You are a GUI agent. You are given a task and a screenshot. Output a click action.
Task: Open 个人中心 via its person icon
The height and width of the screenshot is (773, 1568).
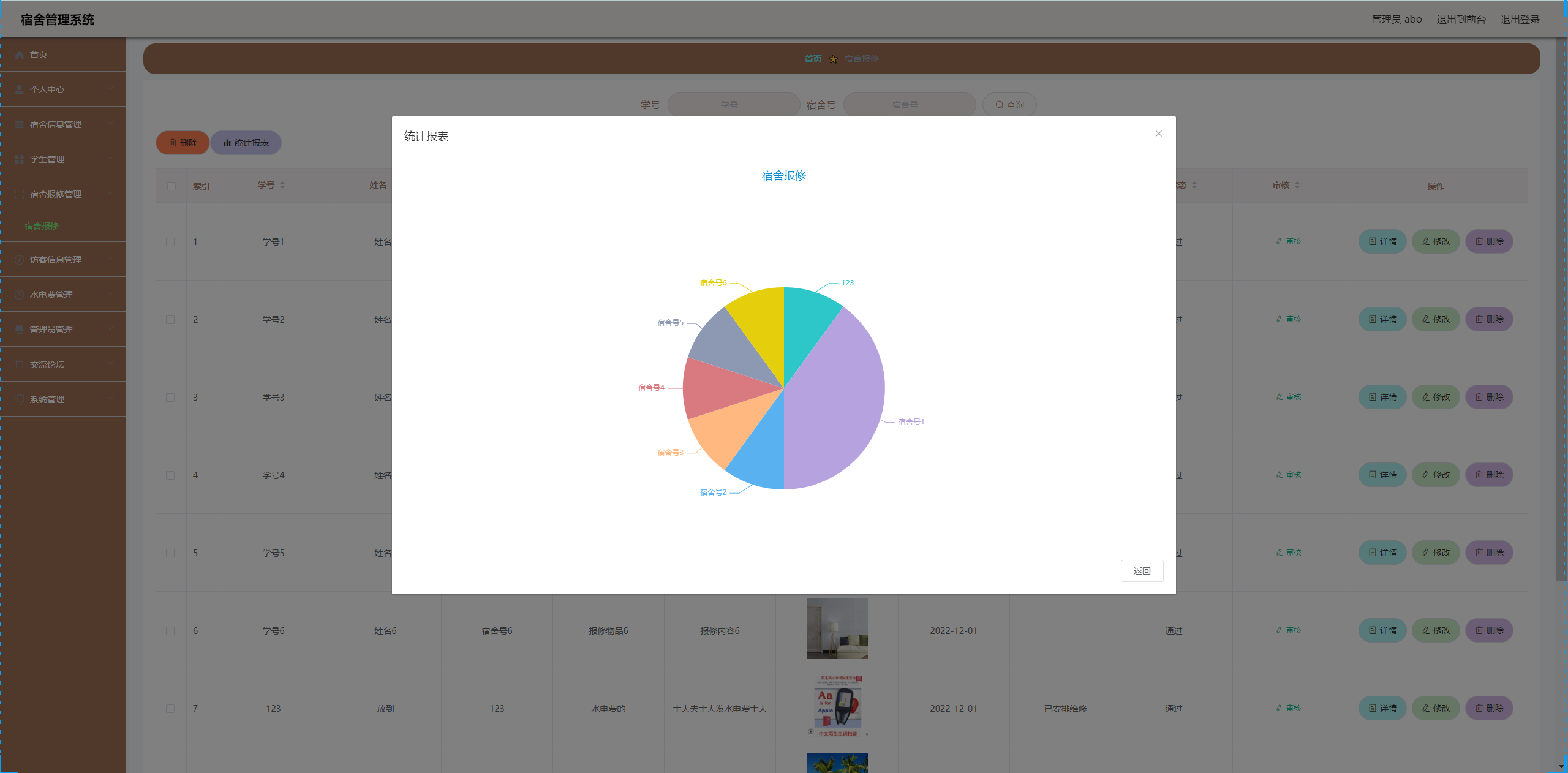click(19, 89)
